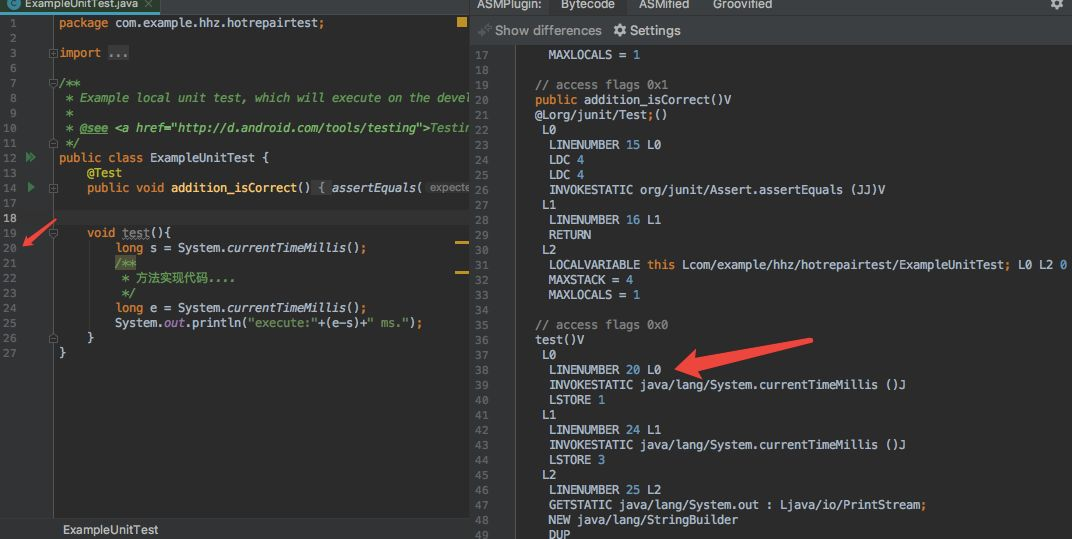Click the 'public class ExampleUnitTest {' declaration
This screenshot has height=539, width=1072.
point(163,157)
